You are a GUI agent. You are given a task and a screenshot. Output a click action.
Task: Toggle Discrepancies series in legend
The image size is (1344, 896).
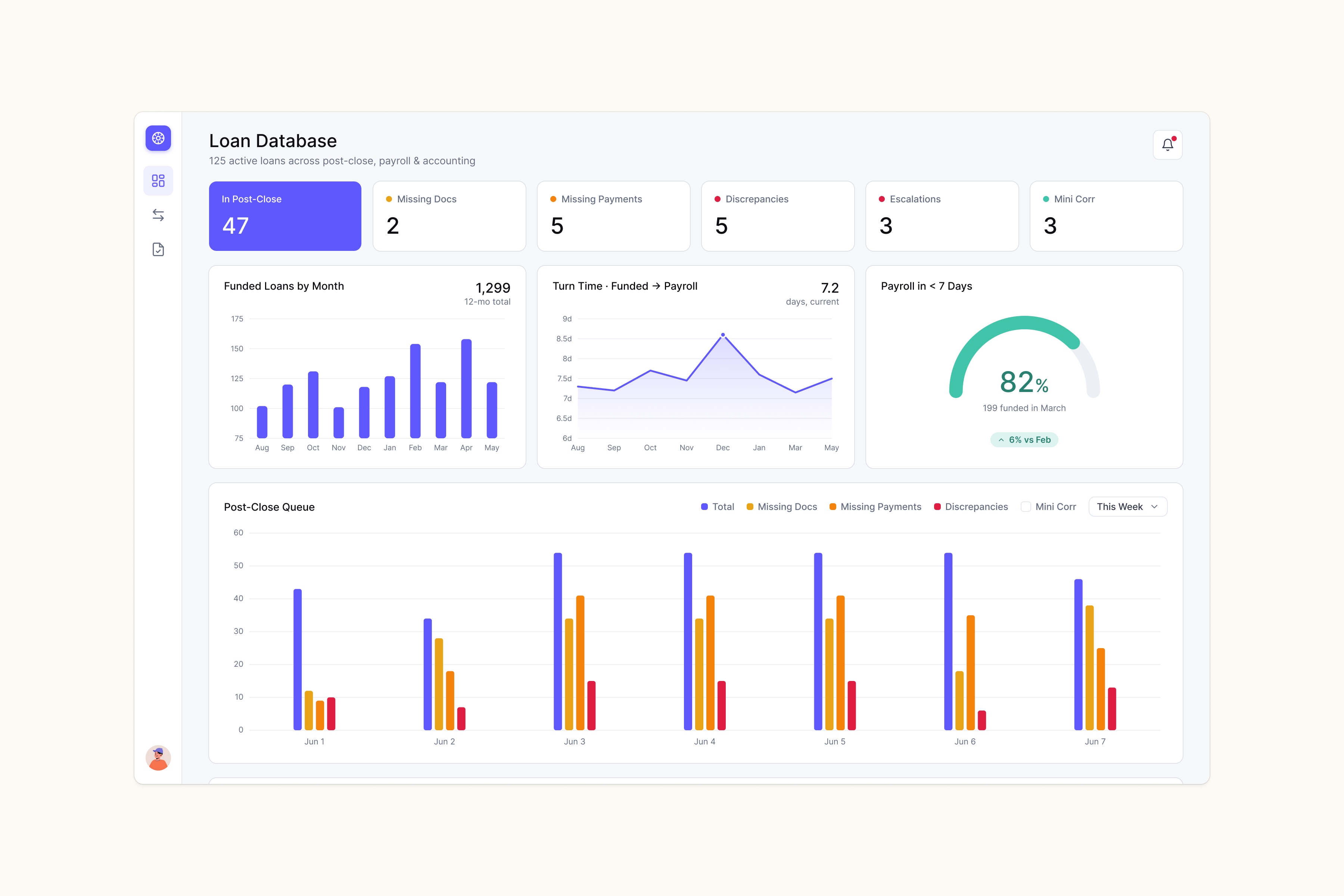click(971, 507)
